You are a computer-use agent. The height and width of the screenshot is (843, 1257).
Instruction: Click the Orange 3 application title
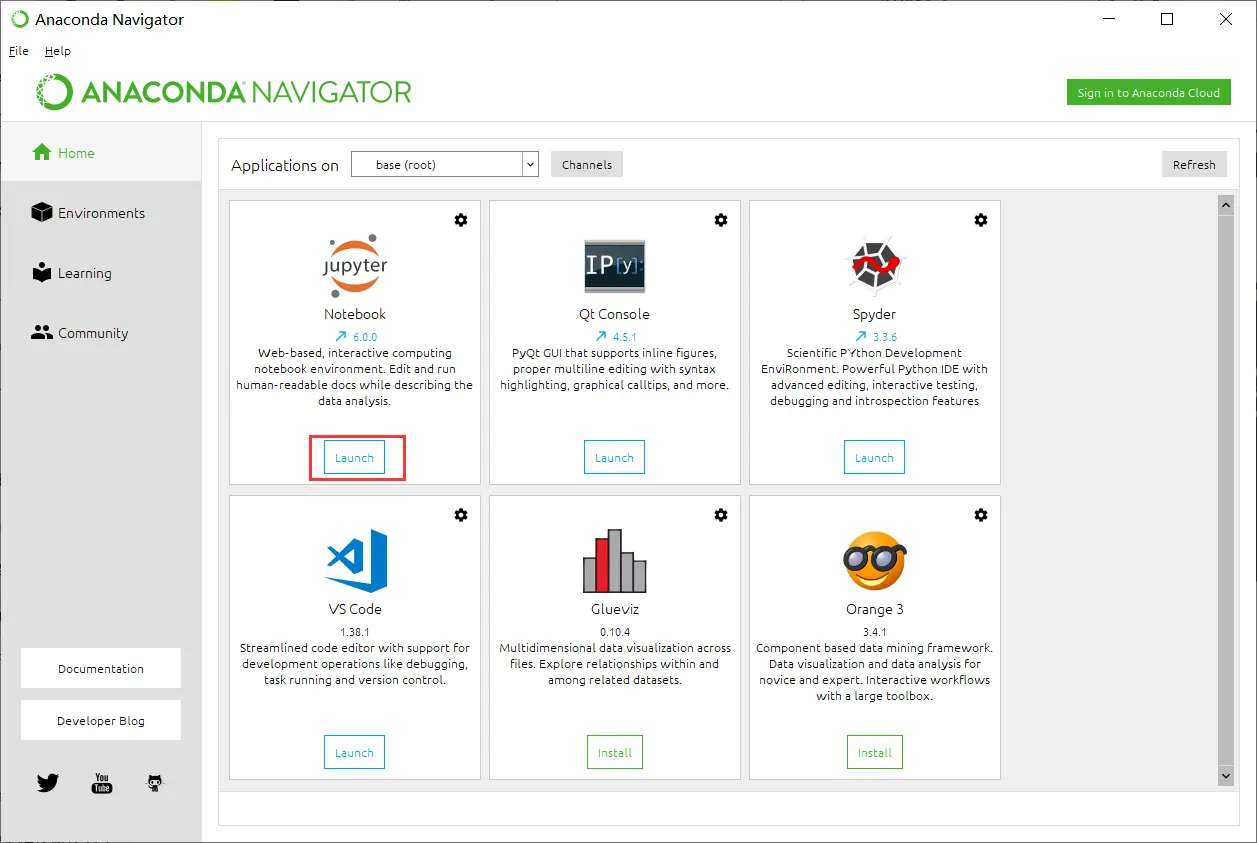[x=875, y=609]
